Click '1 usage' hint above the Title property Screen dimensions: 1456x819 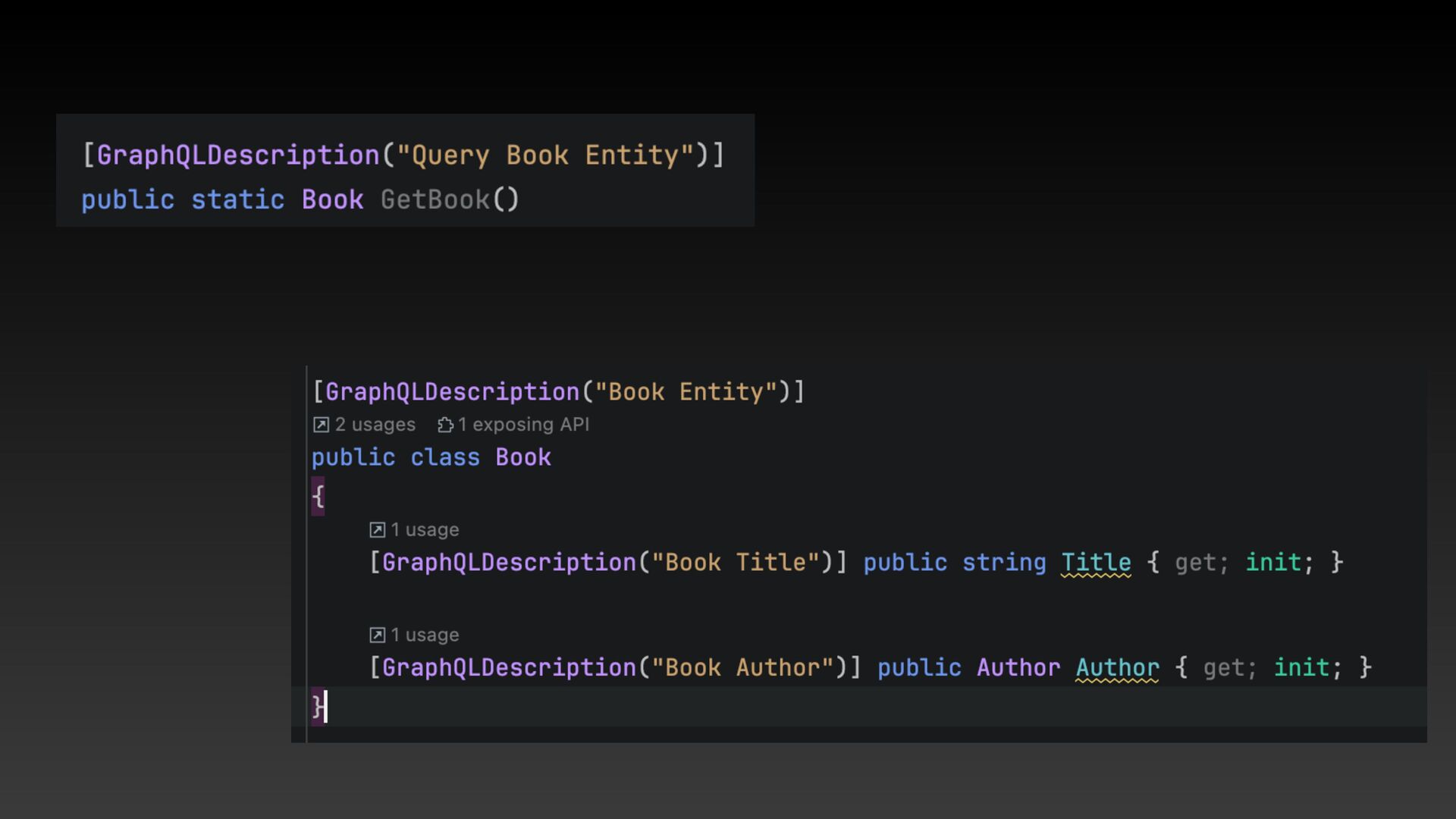pyautogui.click(x=424, y=530)
